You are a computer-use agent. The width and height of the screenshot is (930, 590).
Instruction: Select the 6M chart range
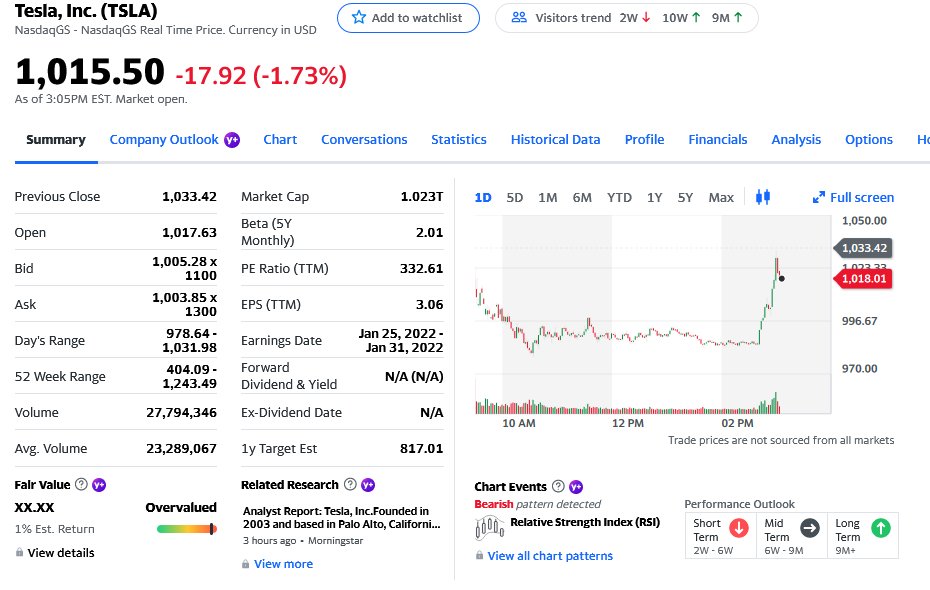pos(582,197)
